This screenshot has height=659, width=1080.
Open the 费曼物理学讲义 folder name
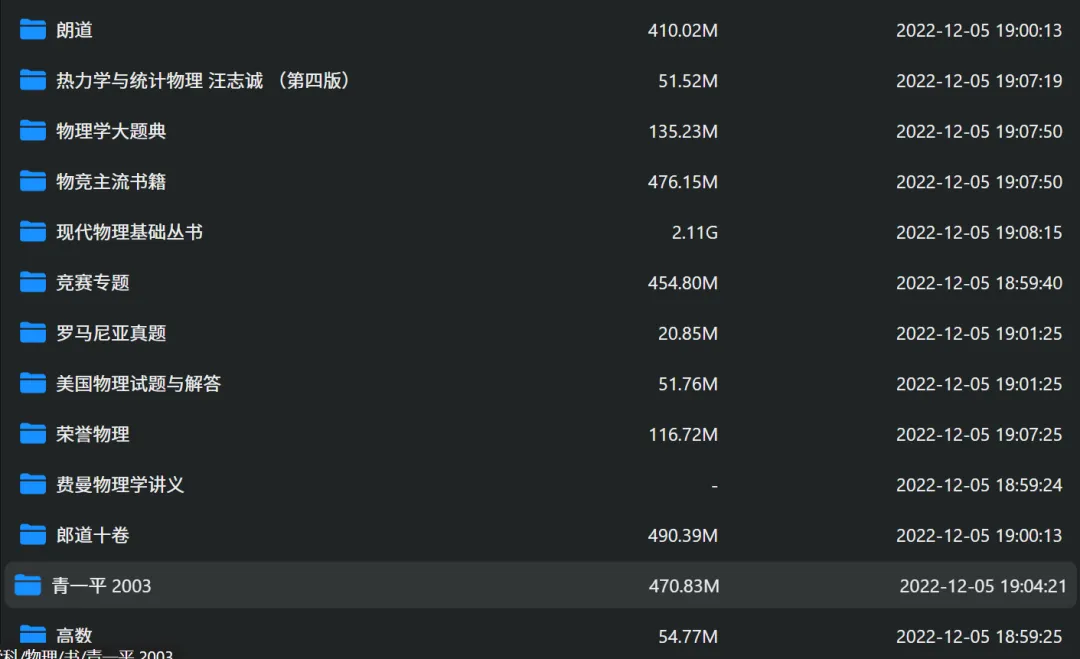(x=120, y=485)
